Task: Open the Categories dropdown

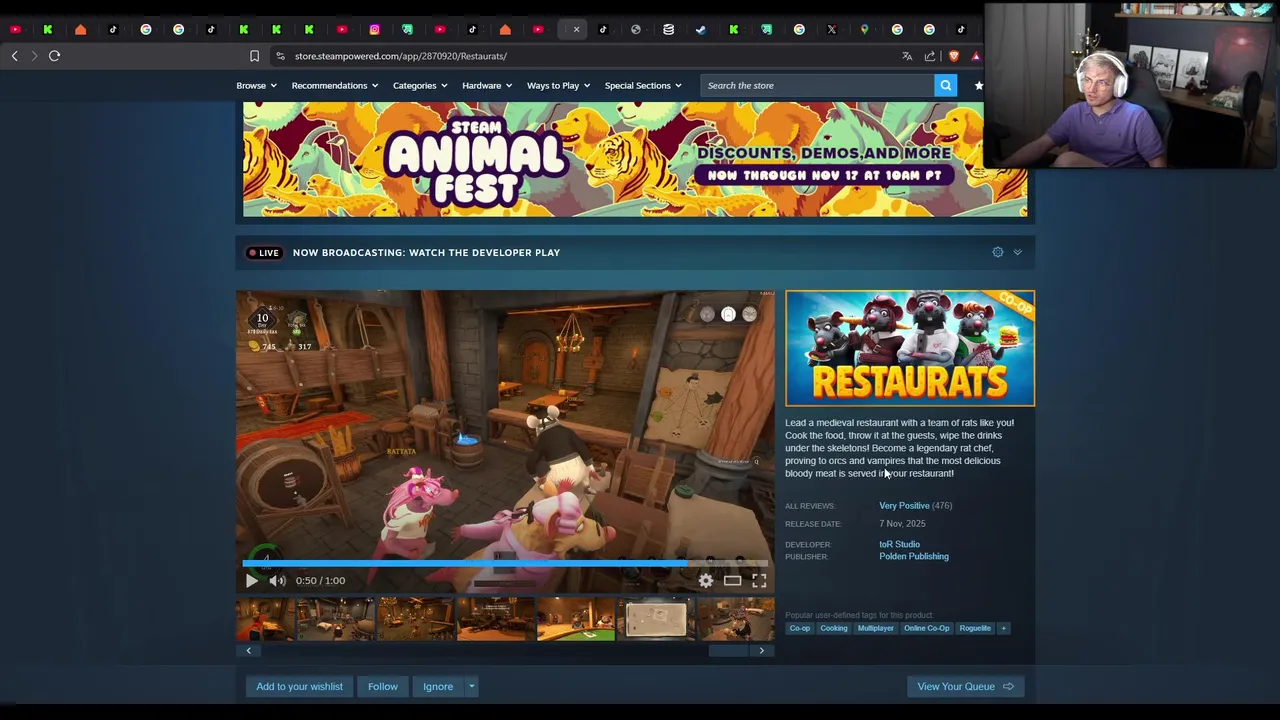Action: 420,85
